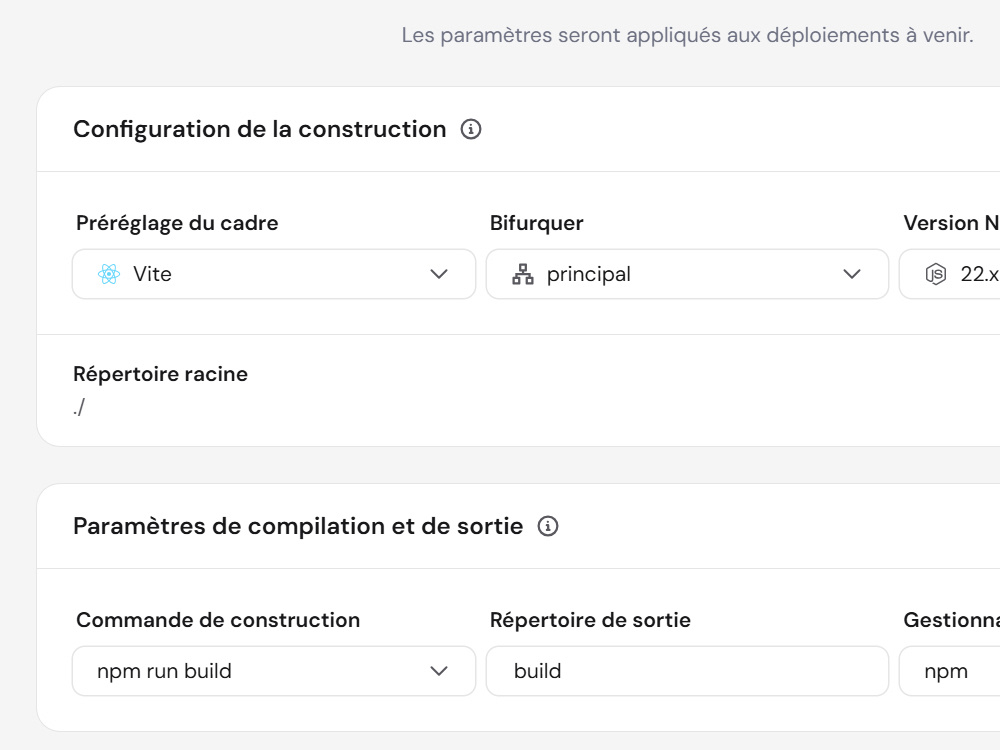Click info icon beside Paramètres de compilation
The width and height of the screenshot is (1000, 750).
548,526
